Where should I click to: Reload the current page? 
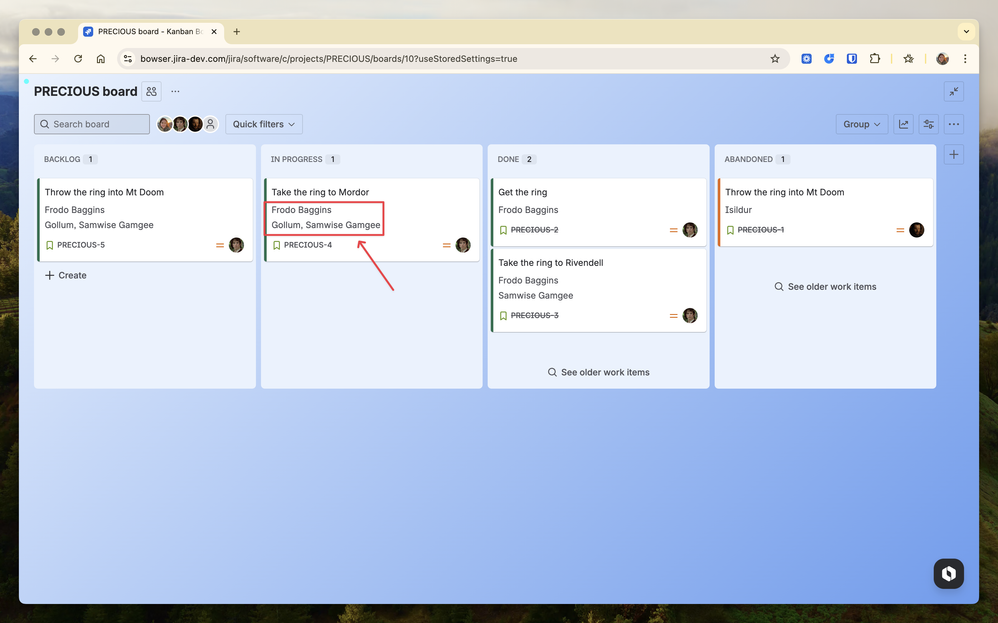78,59
